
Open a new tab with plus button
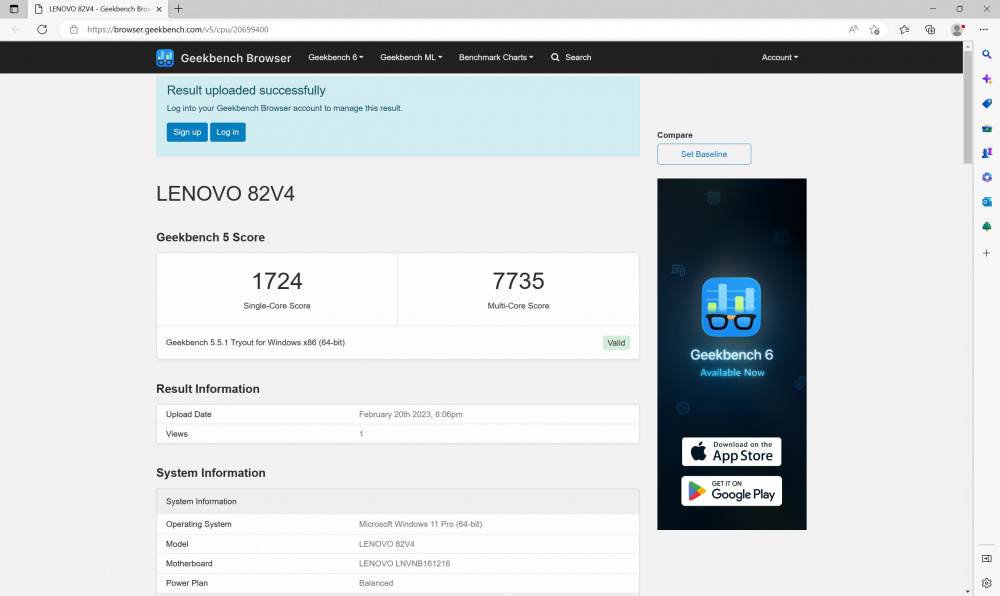click(179, 9)
